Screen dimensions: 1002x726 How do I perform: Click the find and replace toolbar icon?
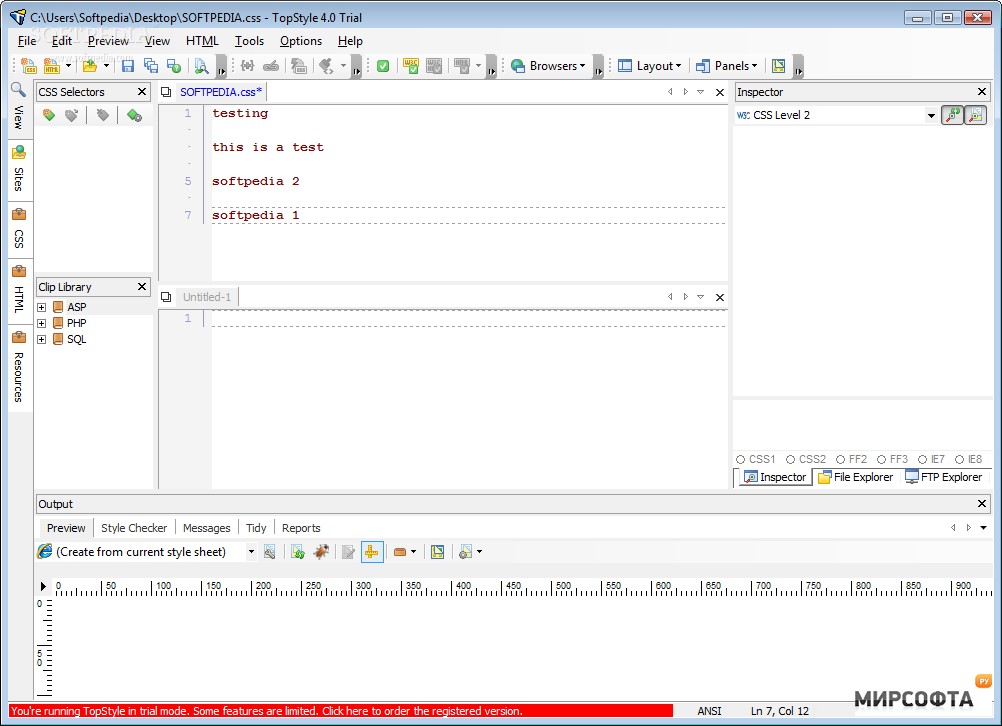click(201, 66)
